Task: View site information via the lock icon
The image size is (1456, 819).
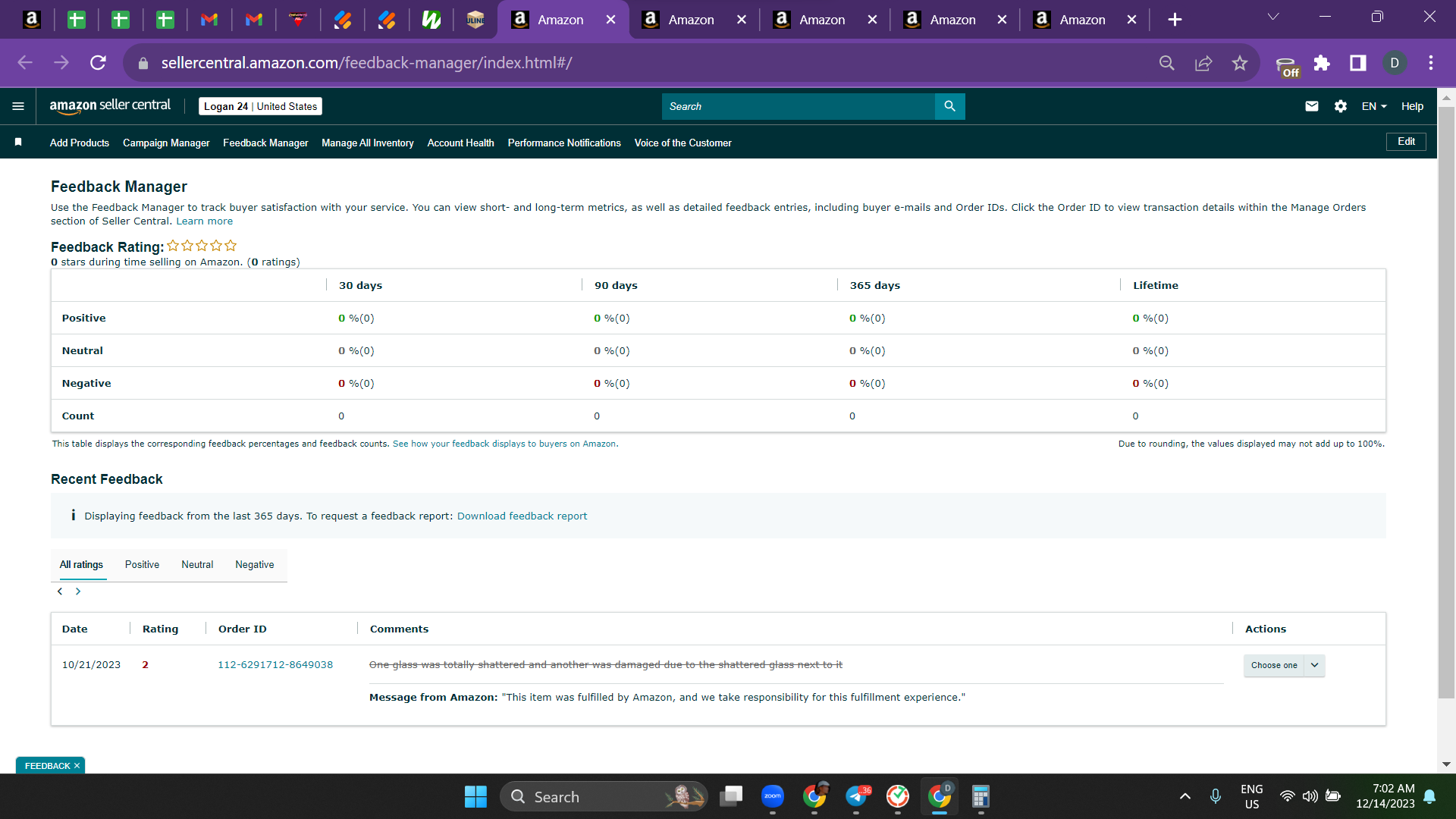Action: [143, 63]
